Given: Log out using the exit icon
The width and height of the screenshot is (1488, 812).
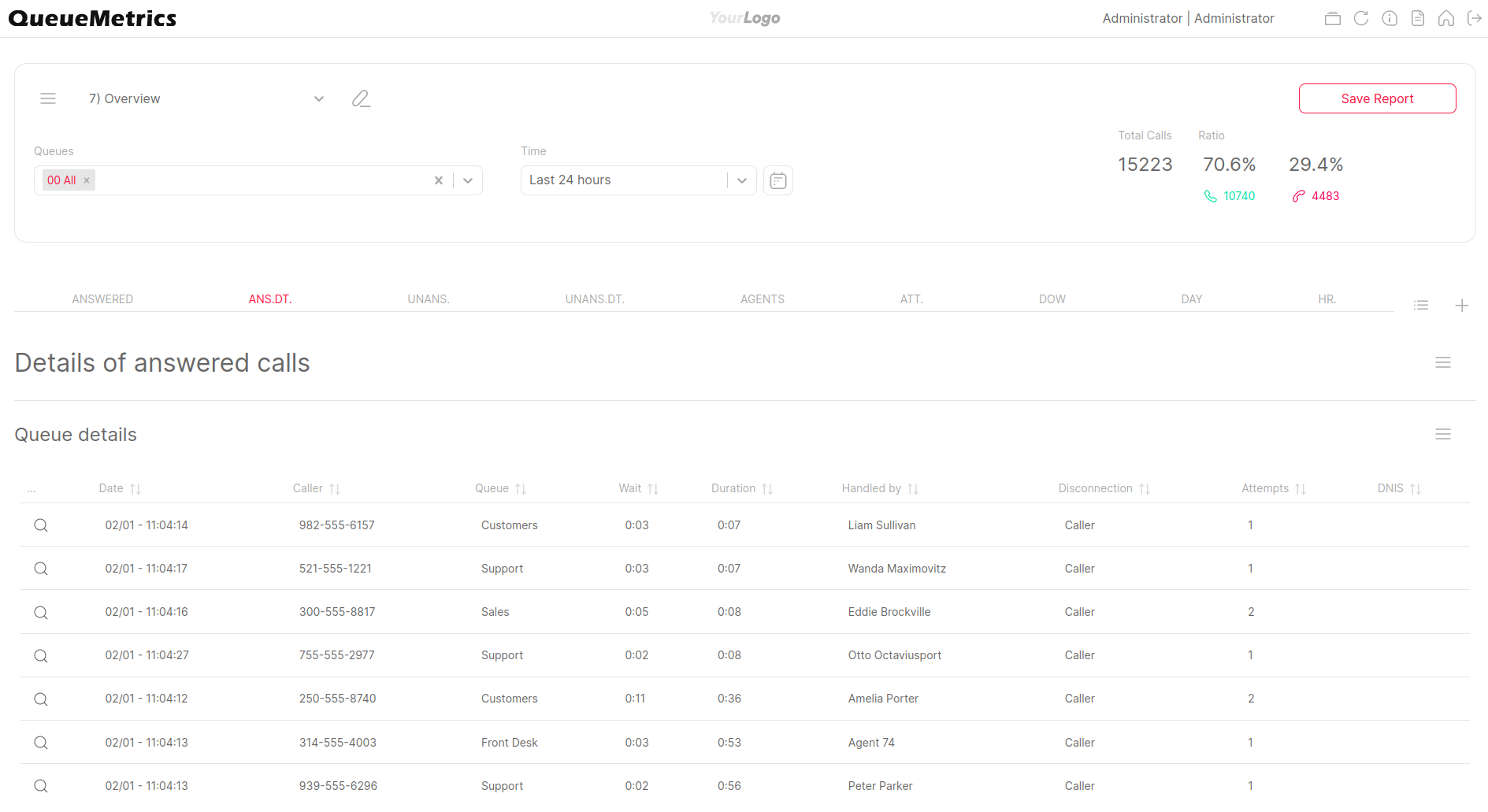Looking at the screenshot, I should [1475, 18].
